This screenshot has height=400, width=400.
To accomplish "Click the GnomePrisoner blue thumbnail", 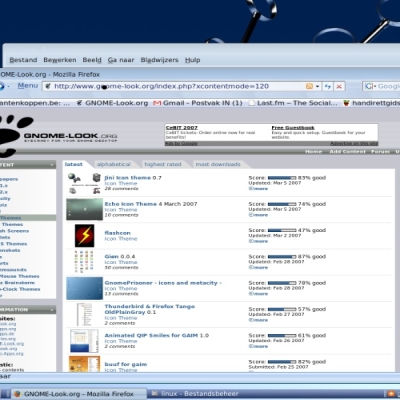I will 84,288.
